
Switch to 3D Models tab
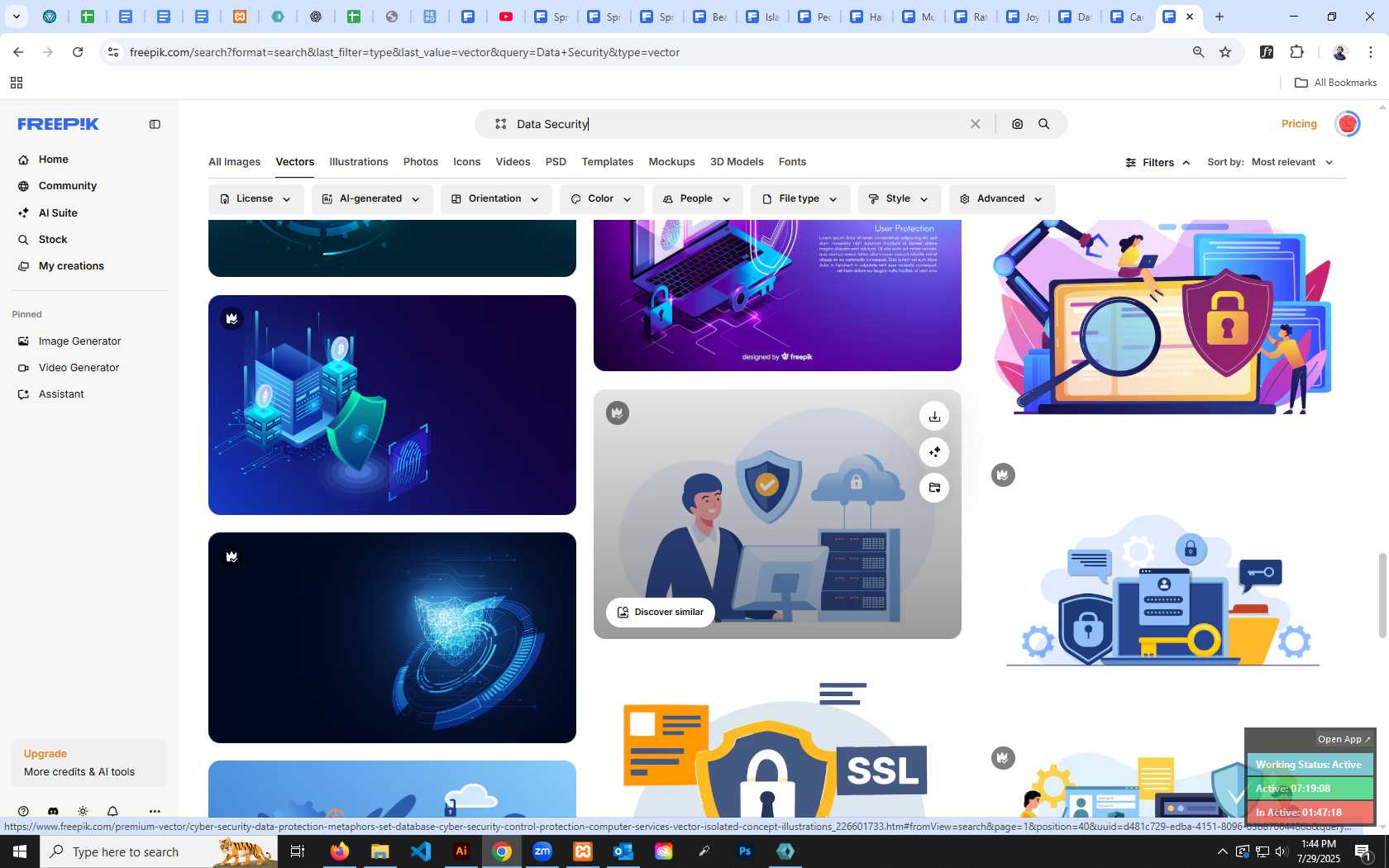point(737,162)
